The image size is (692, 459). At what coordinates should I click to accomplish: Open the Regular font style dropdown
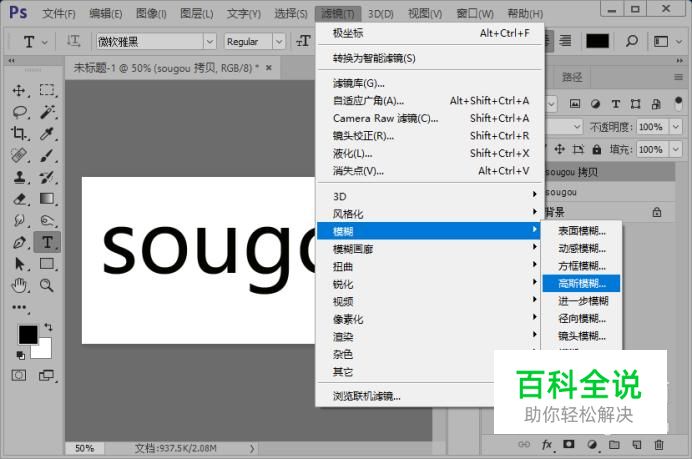[x=279, y=42]
